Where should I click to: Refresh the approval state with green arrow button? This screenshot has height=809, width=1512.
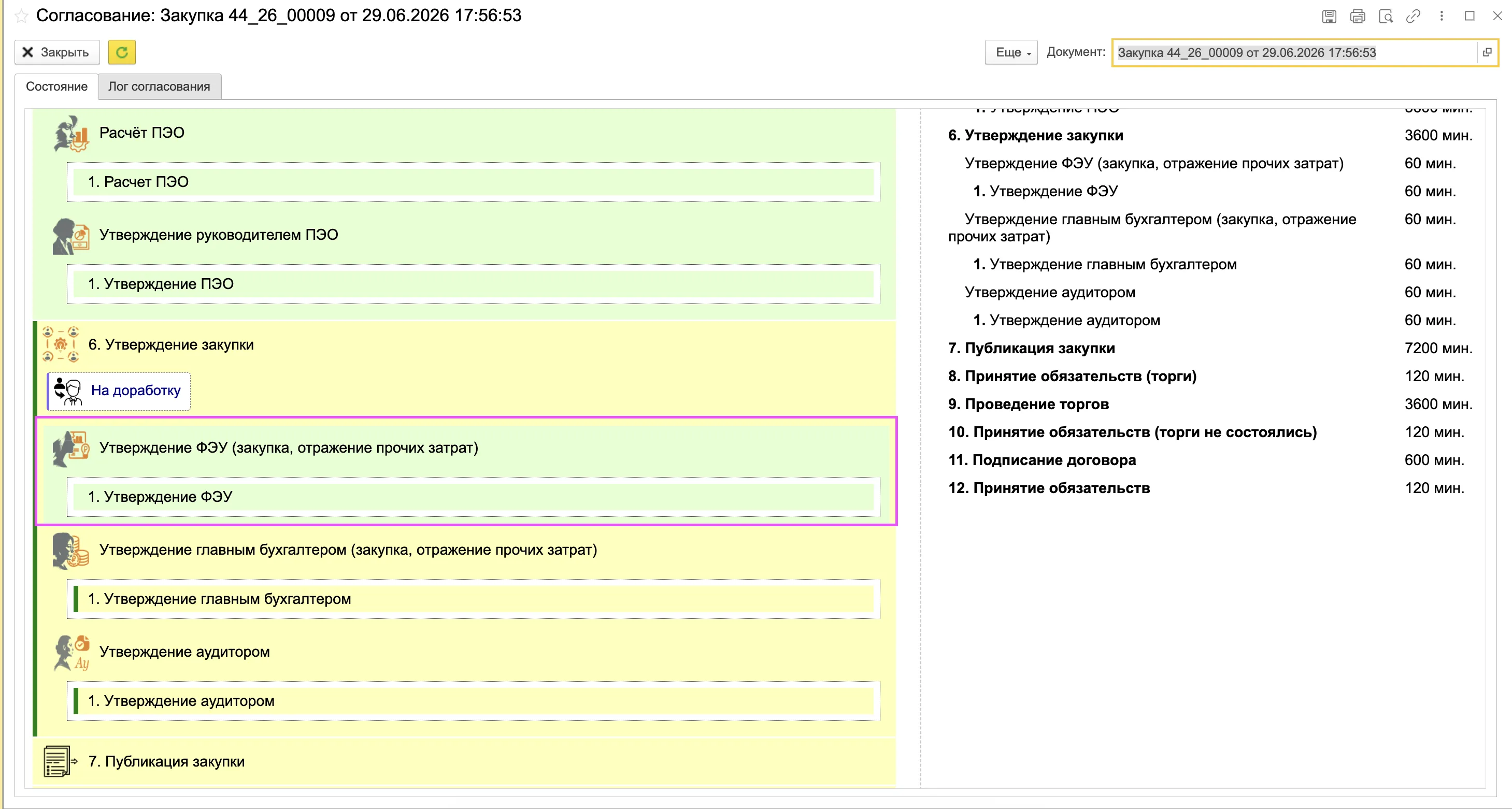(121, 52)
